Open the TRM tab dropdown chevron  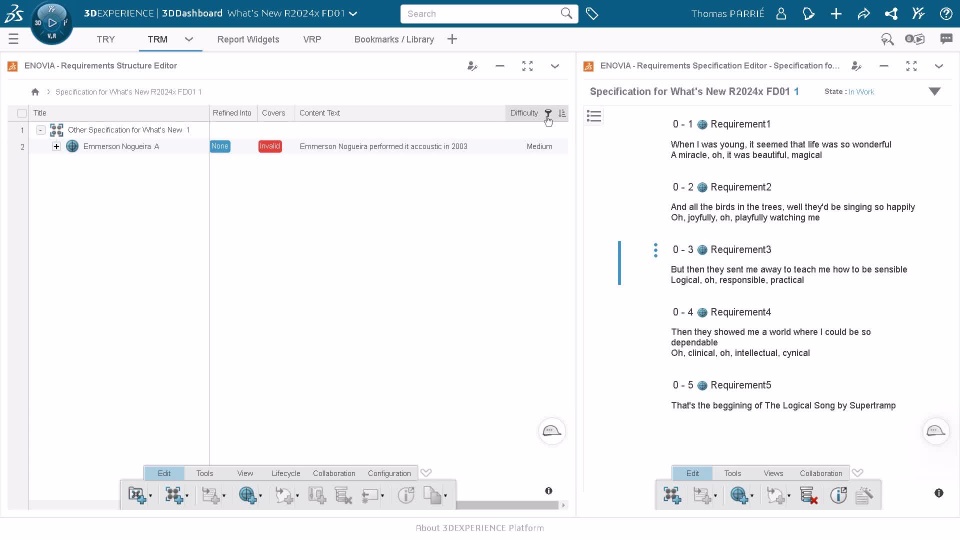[x=189, y=39]
